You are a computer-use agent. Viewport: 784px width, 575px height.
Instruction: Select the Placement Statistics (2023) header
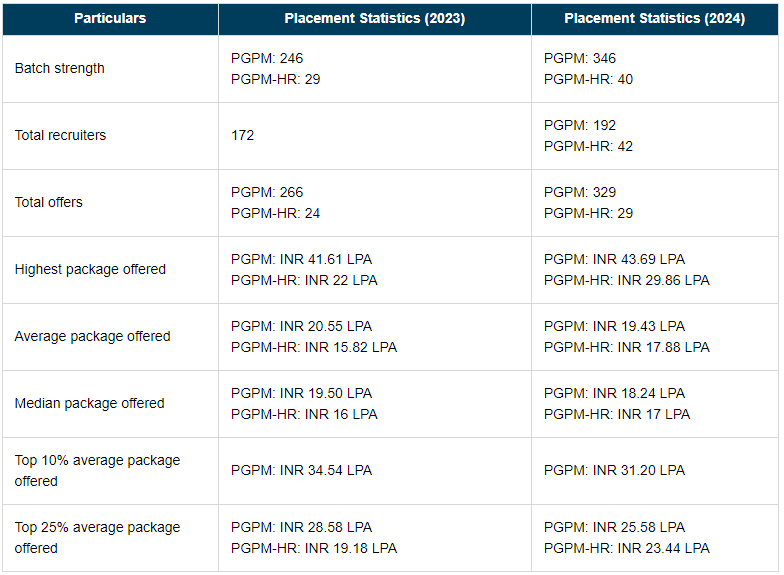(374, 19)
